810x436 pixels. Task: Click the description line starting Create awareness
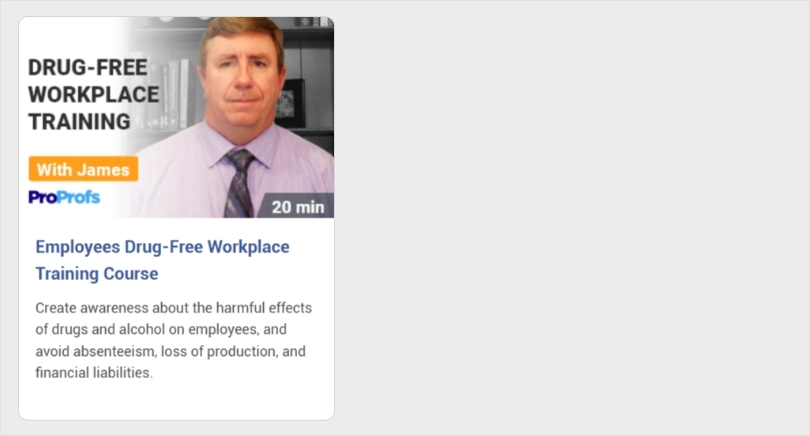[174, 308]
